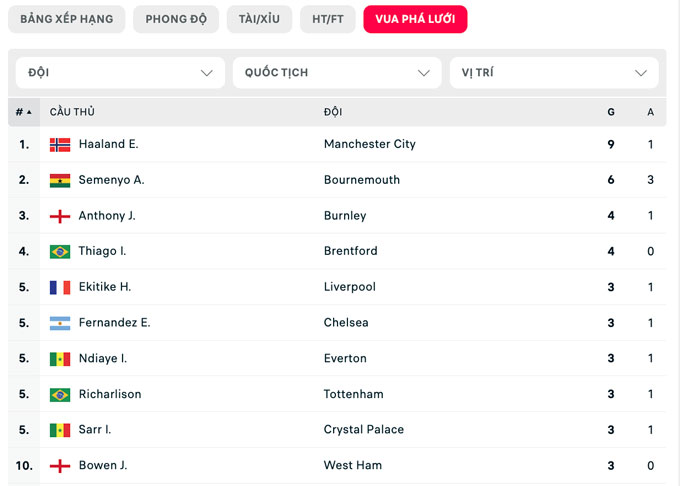Sort by the G goals column header
The height and width of the screenshot is (486, 680).
611,112
